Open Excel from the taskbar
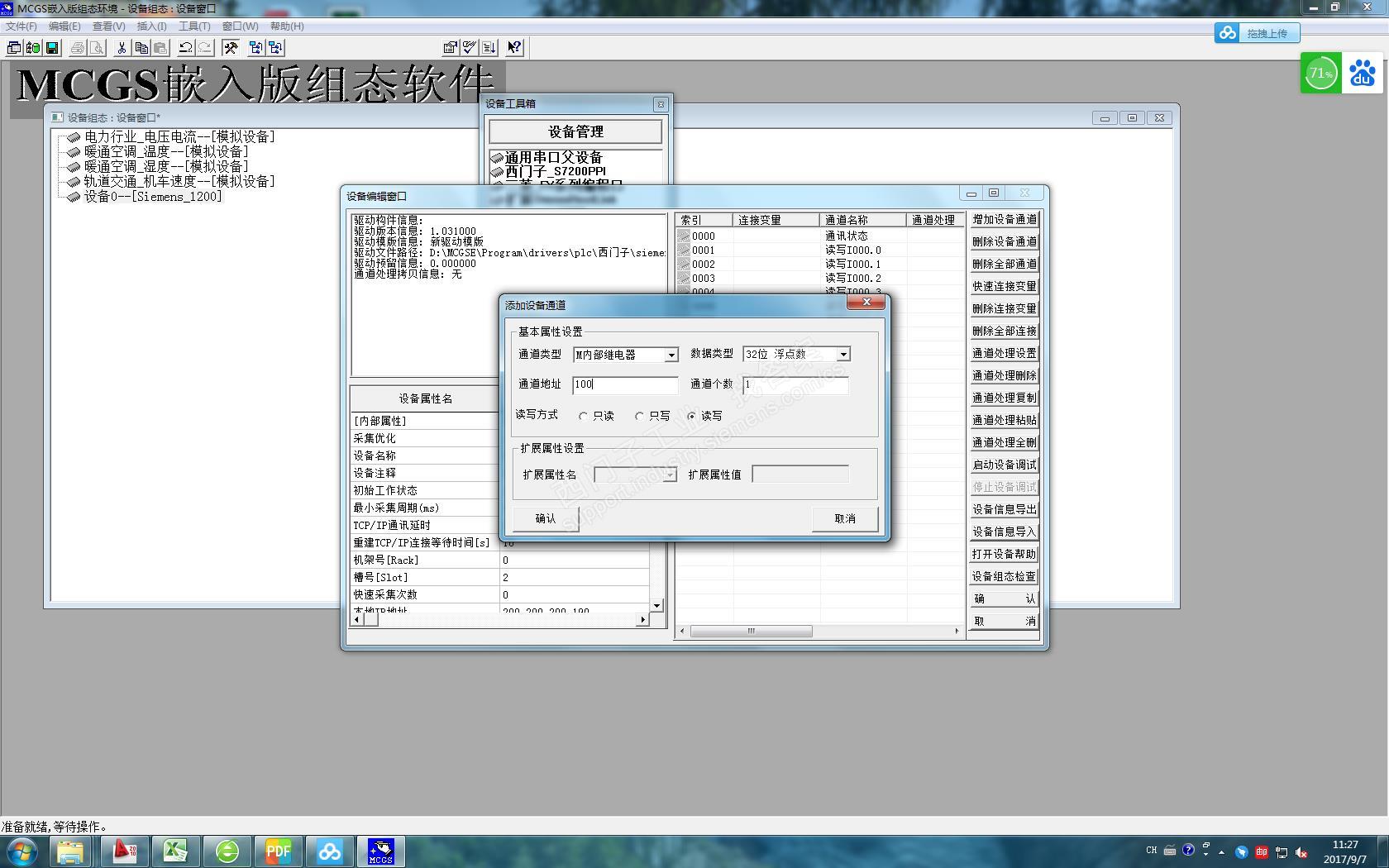This screenshot has width=1389, height=868. point(175,851)
